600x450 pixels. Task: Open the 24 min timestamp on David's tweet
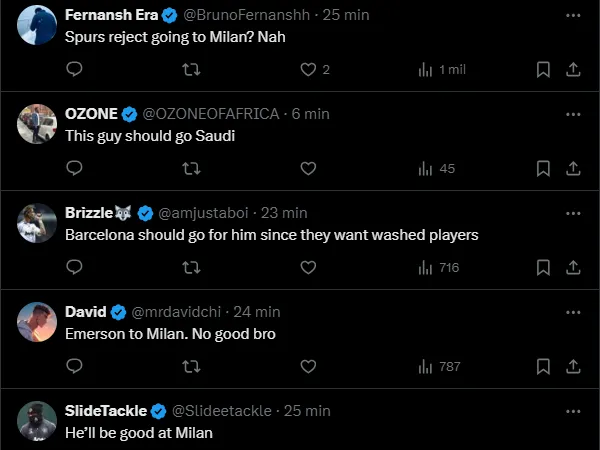point(258,311)
